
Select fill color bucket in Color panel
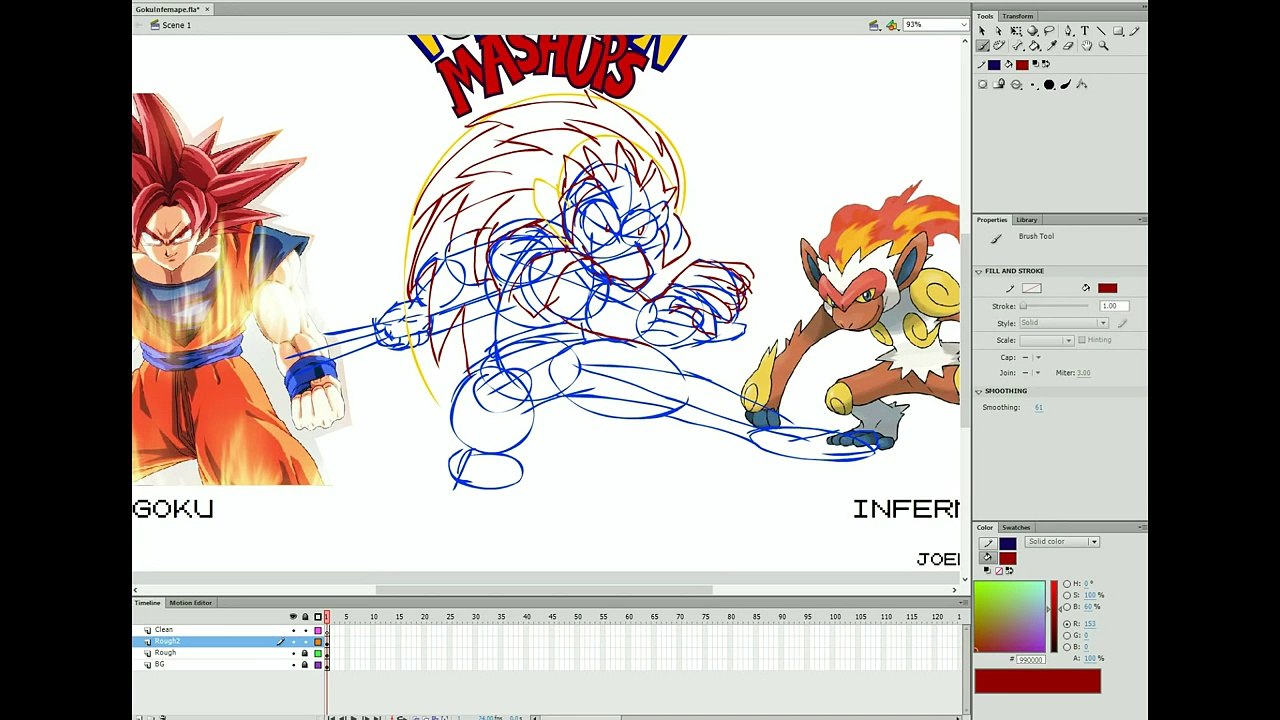pyautogui.click(x=988, y=557)
